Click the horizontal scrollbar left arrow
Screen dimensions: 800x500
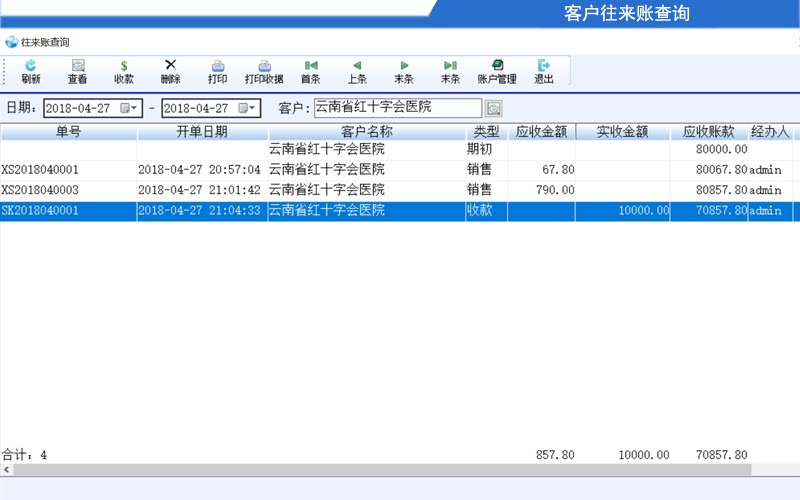(x=7, y=470)
